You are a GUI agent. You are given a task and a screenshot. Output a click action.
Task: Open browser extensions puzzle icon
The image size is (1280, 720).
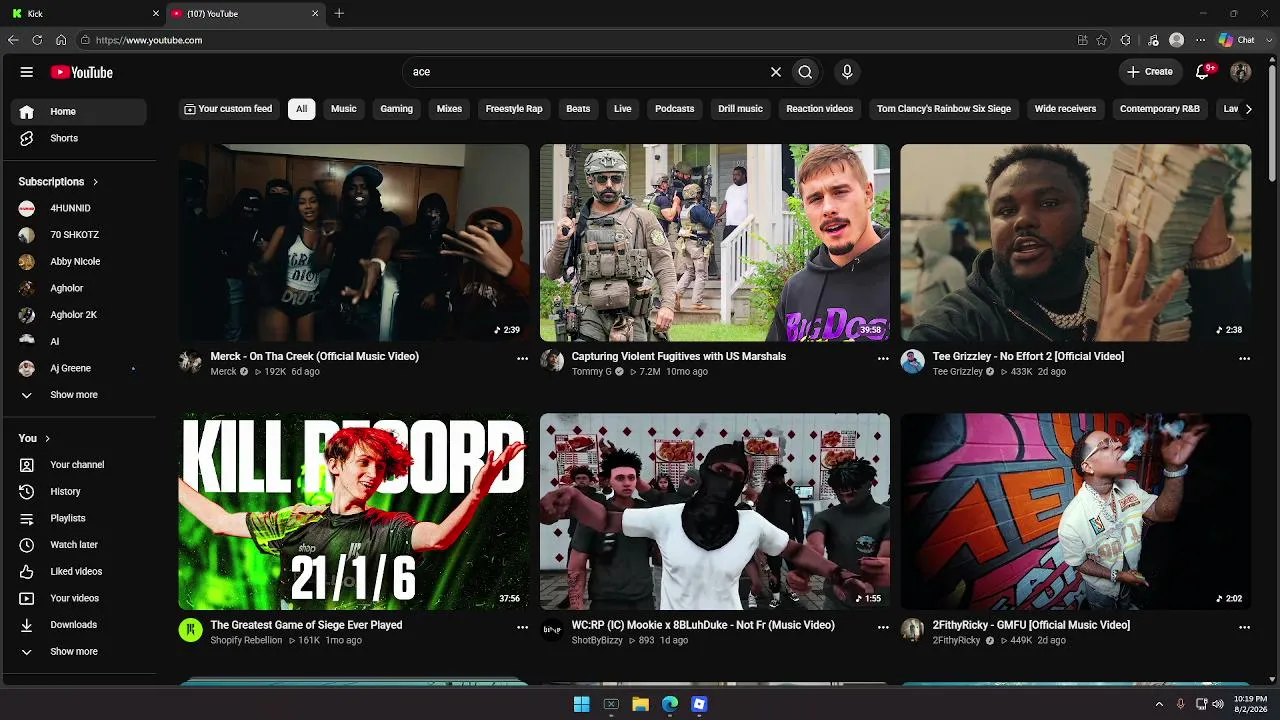tap(1126, 40)
